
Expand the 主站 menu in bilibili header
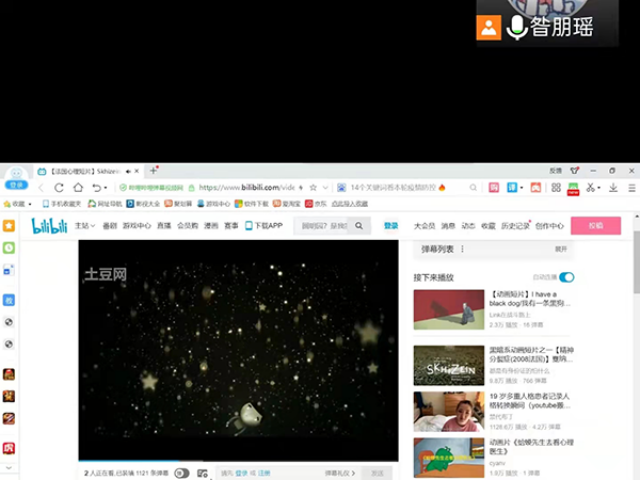(x=85, y=226)
